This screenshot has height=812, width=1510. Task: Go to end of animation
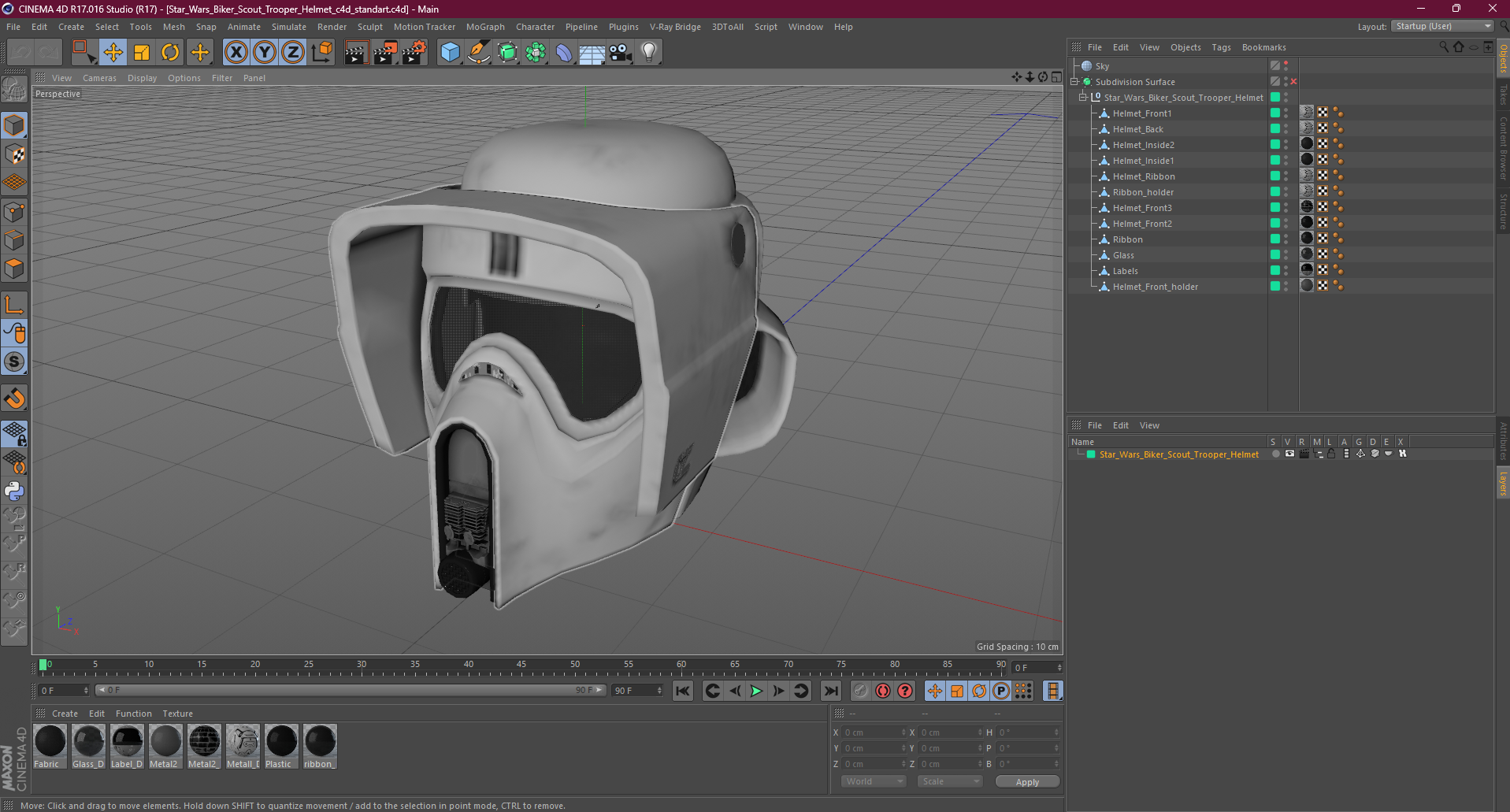(x=830, y=691)
